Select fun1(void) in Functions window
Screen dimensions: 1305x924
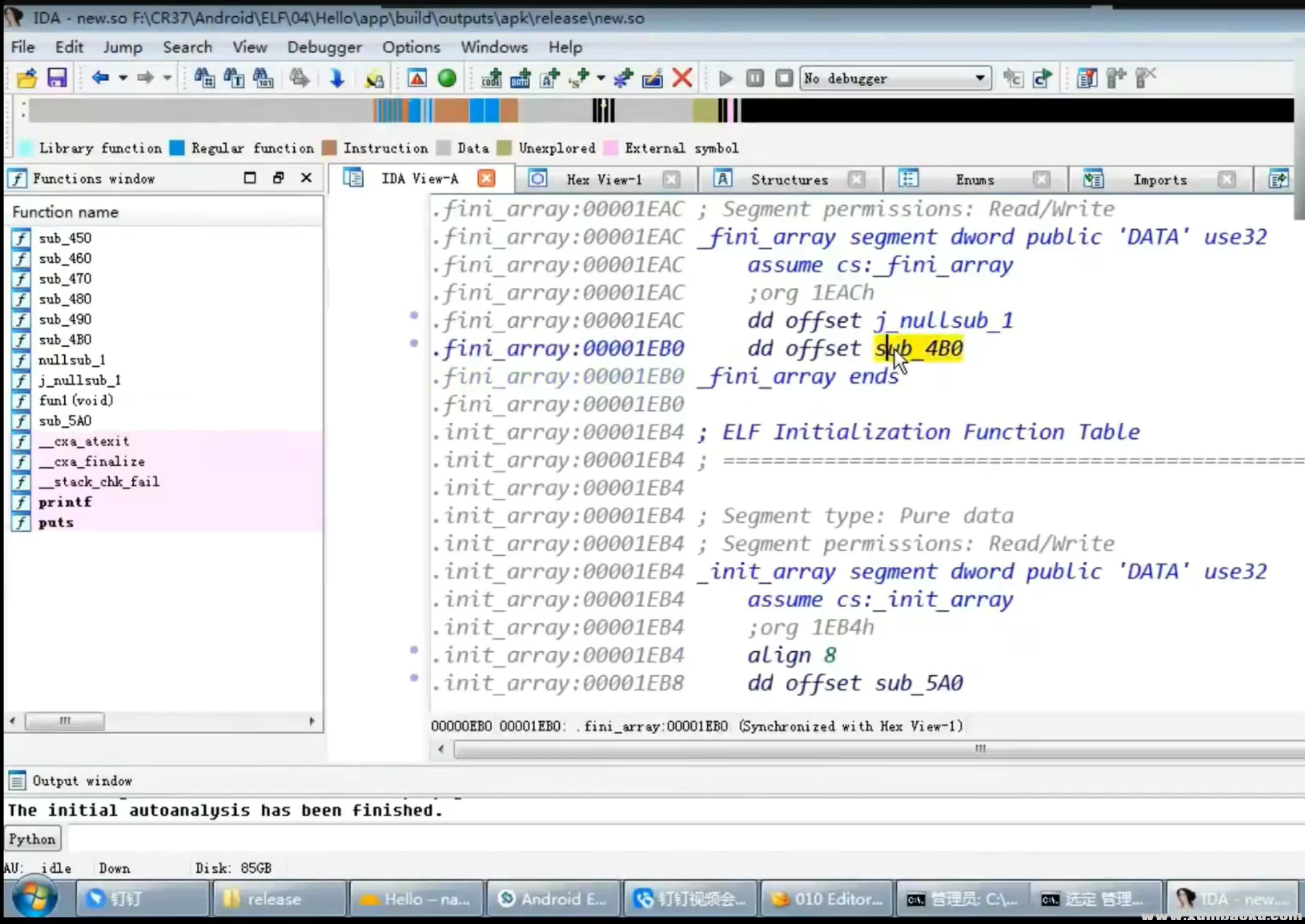(75, 400)
